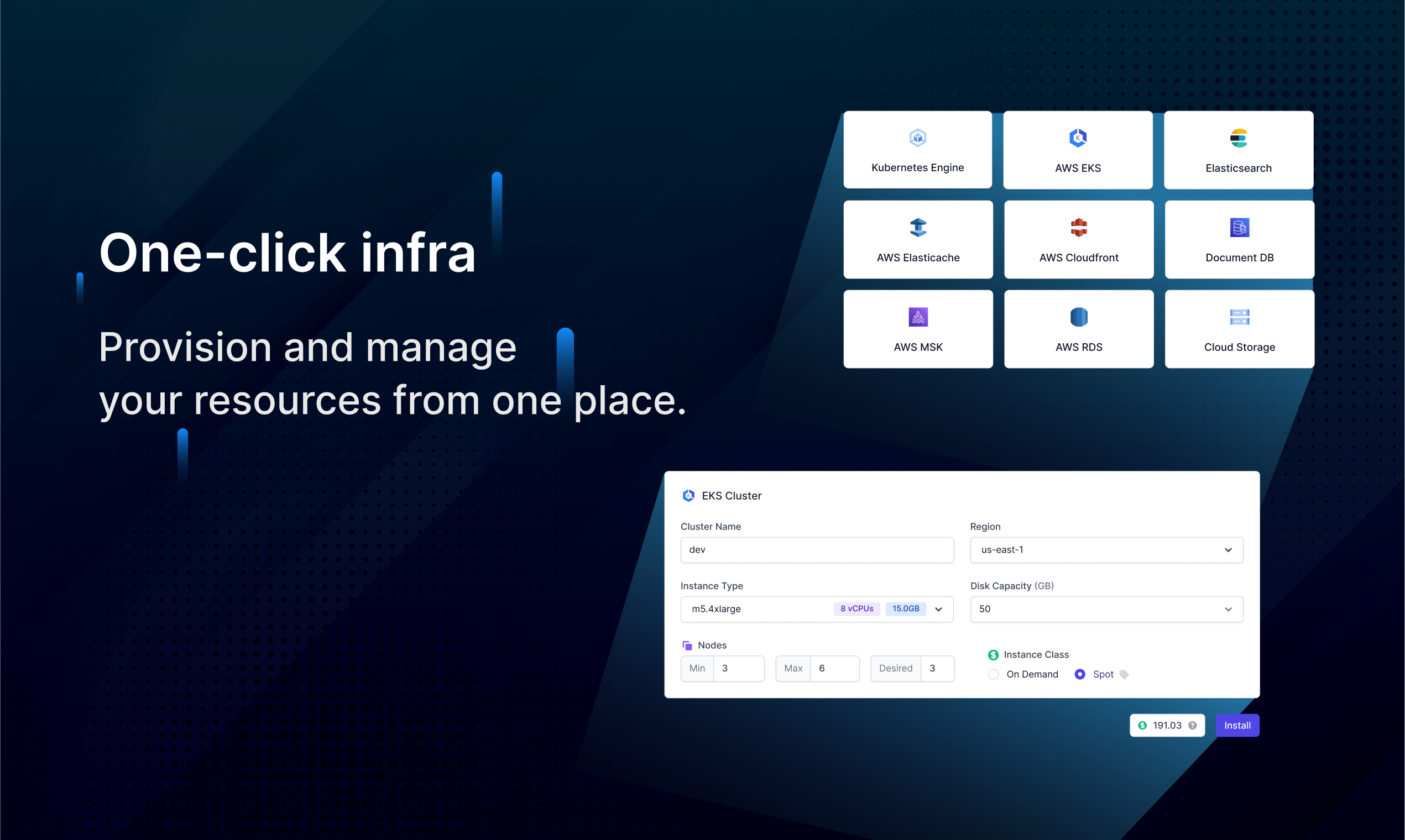Click the EKS Cluster title text

pos(731,496)
